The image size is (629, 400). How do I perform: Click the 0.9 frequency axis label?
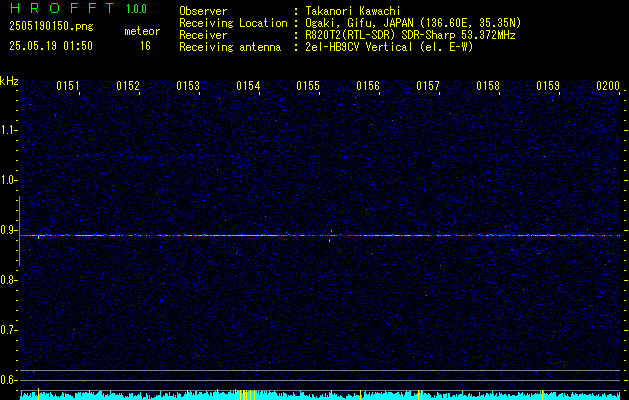point(7,230)
